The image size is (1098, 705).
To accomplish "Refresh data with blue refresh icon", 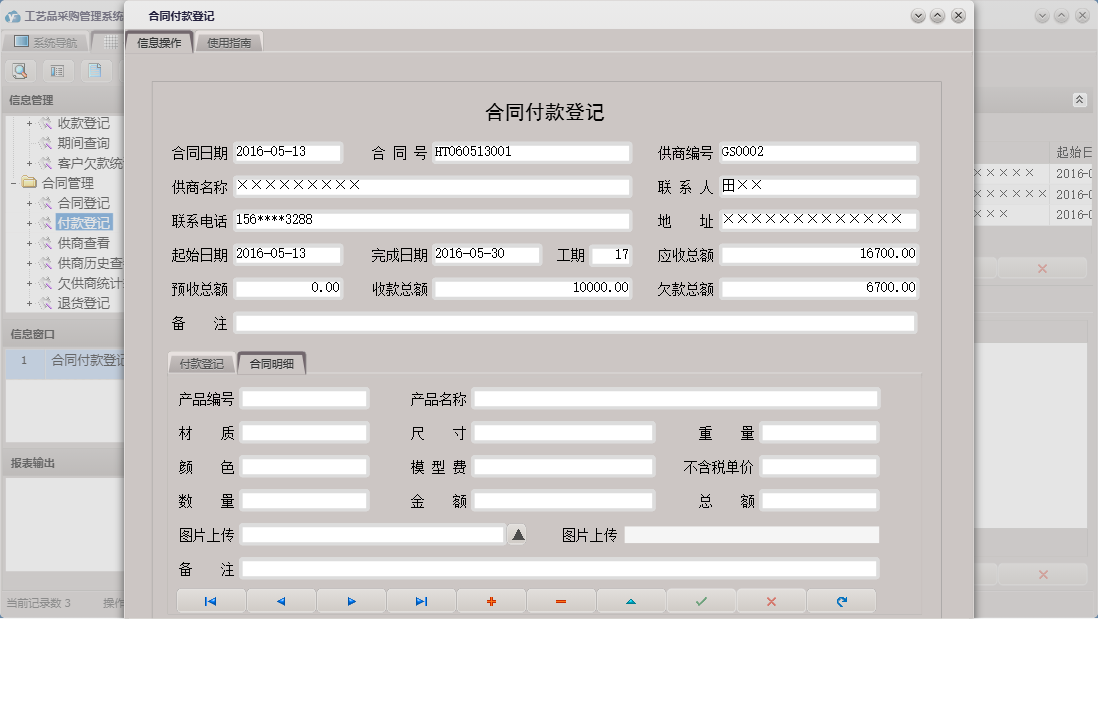I will tap(840, 600).
